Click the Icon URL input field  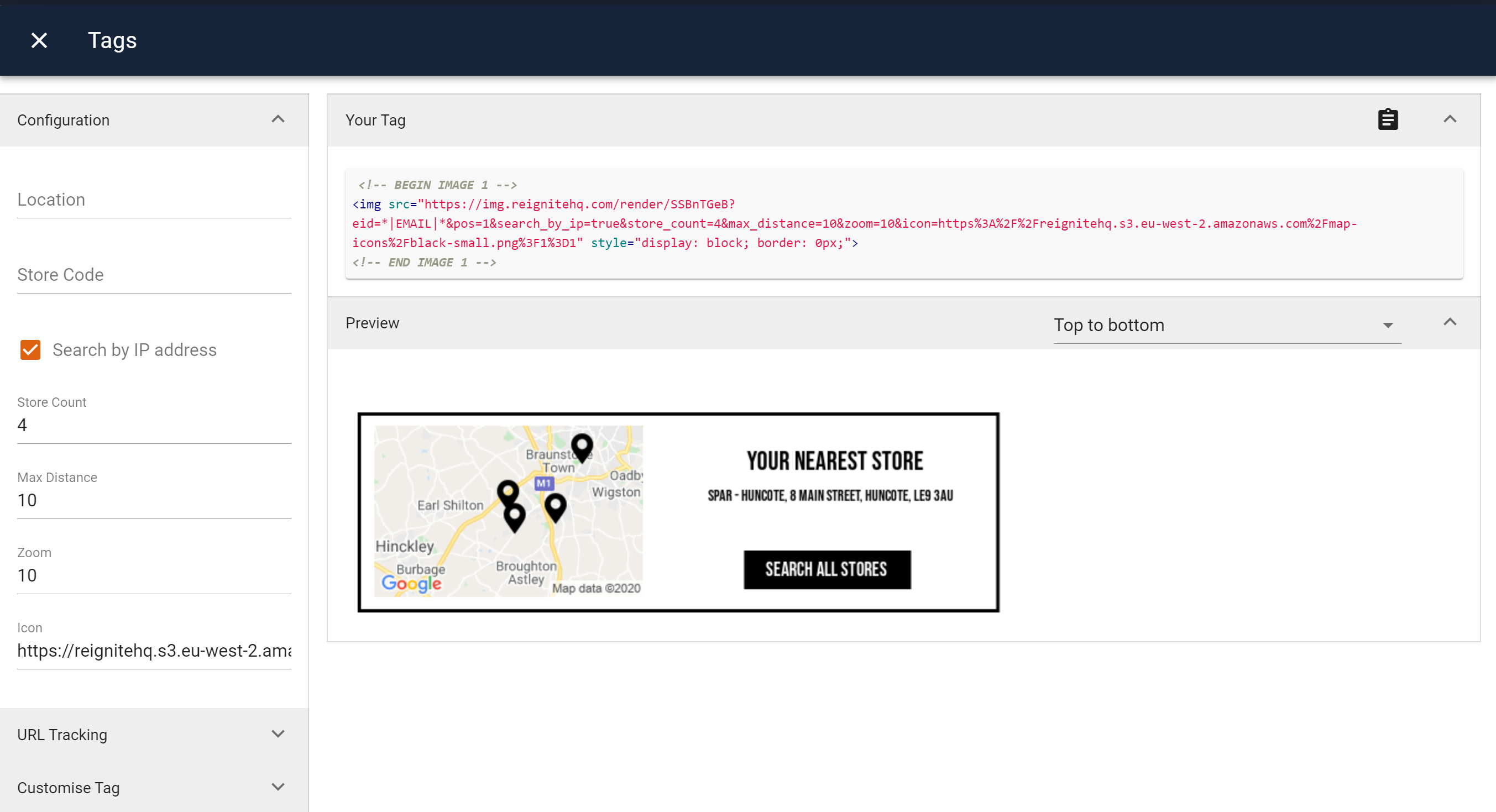click(154, 651)
